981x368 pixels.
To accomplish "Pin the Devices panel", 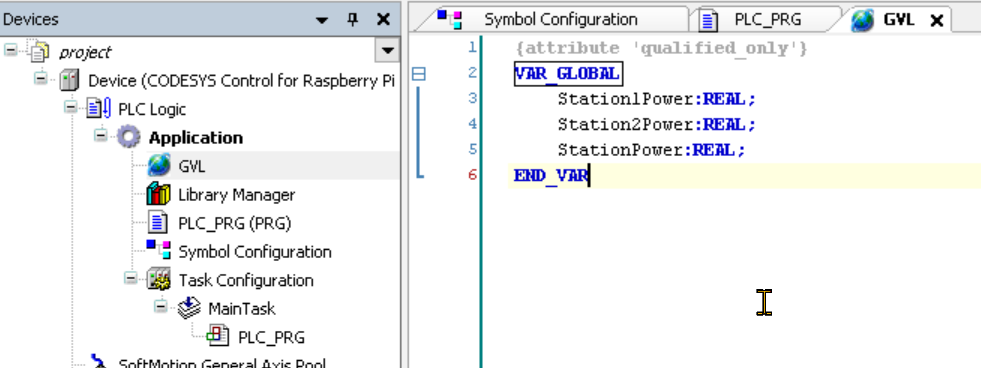I will [x=353, y=19].
